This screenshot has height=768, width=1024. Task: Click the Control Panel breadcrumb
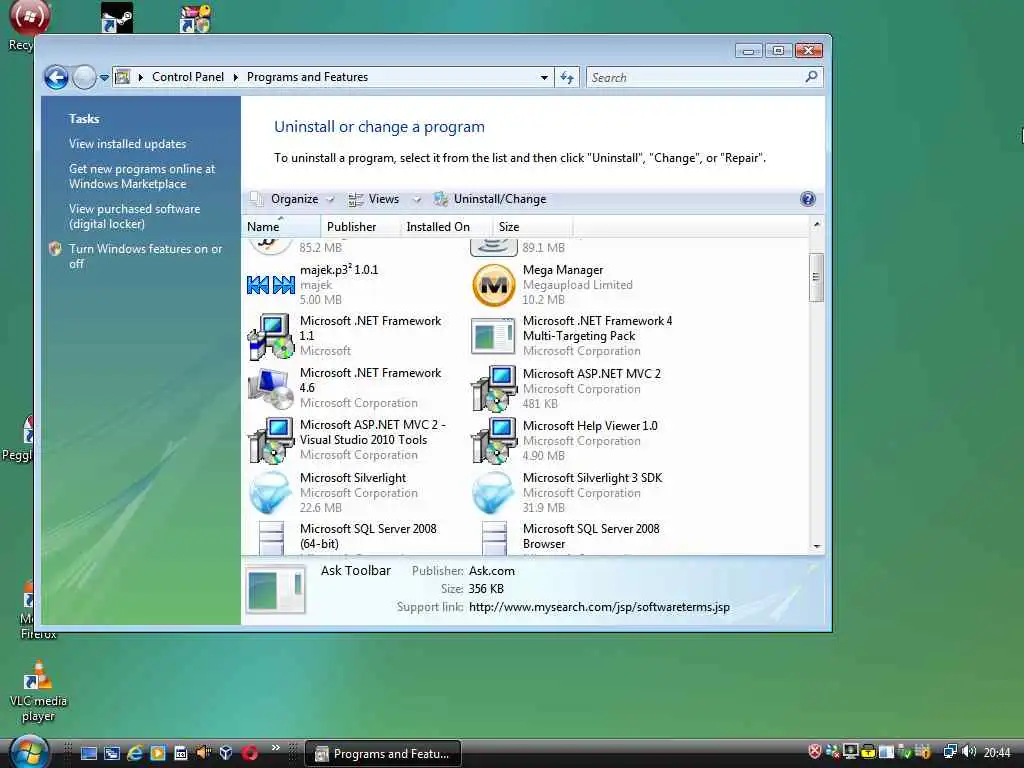[x=187, y=77]
